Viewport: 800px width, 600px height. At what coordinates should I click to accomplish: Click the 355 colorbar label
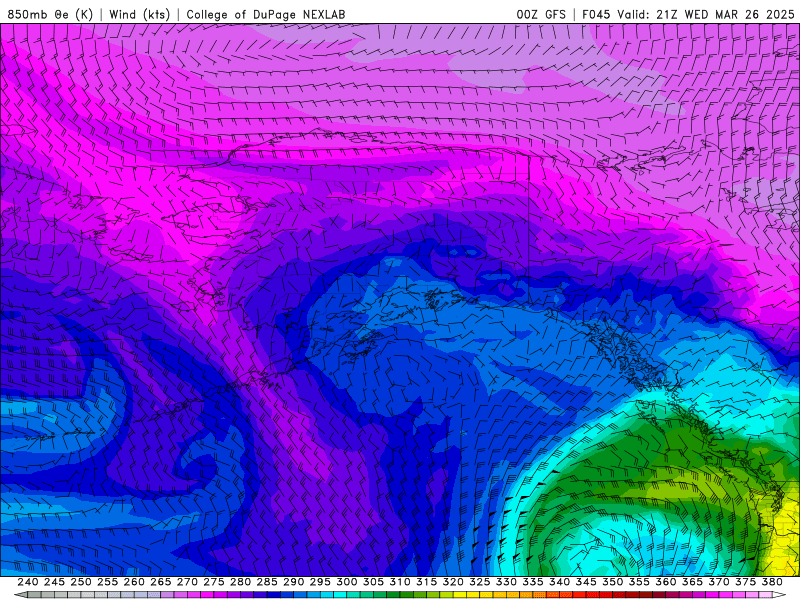point(639,582)
